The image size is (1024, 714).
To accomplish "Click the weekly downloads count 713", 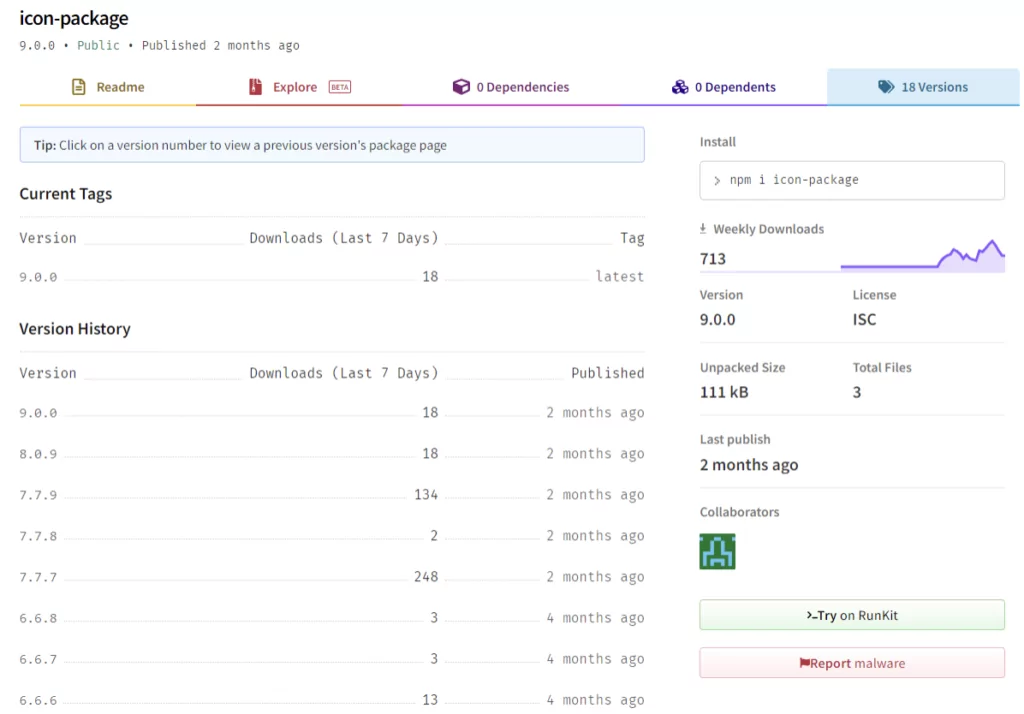I will [x=712, y=259].
